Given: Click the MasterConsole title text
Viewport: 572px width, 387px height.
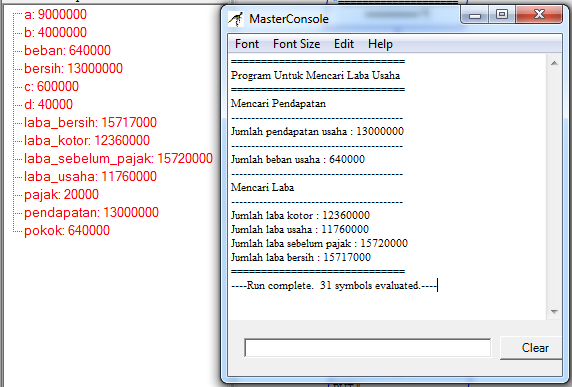Looking at the screenshot, I should point(289,19).
